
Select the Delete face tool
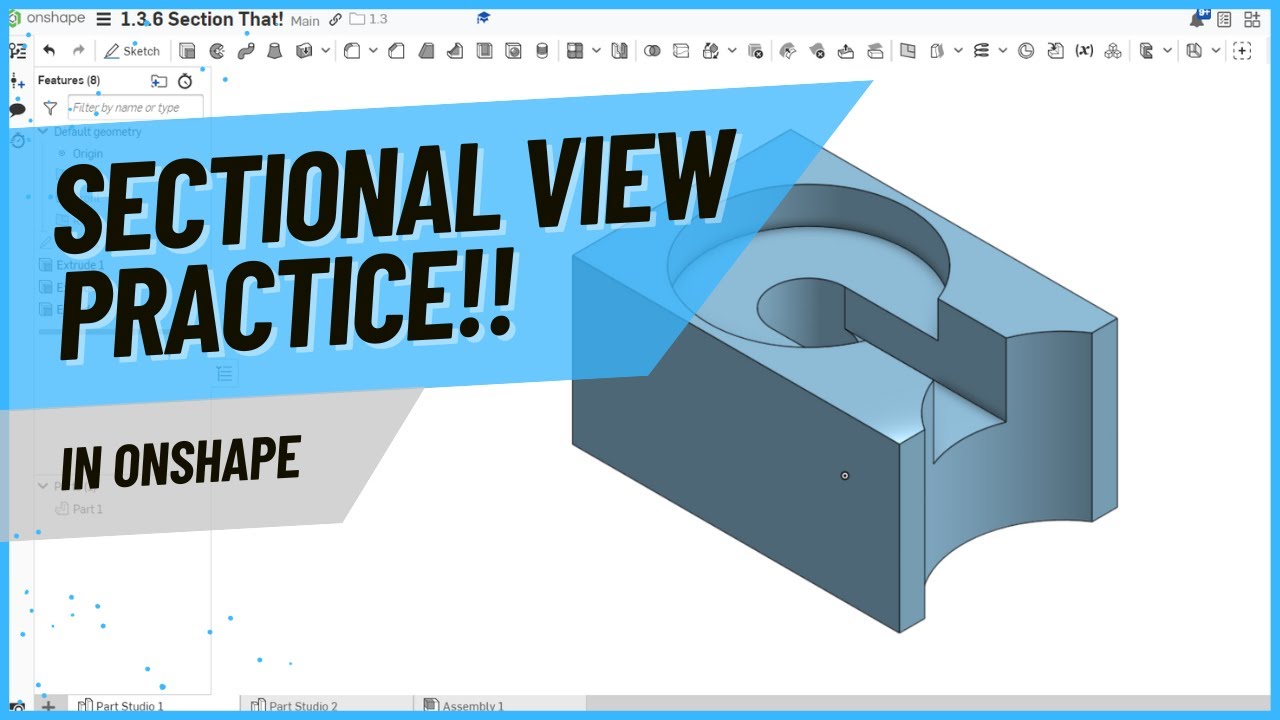tap(817, 51)
